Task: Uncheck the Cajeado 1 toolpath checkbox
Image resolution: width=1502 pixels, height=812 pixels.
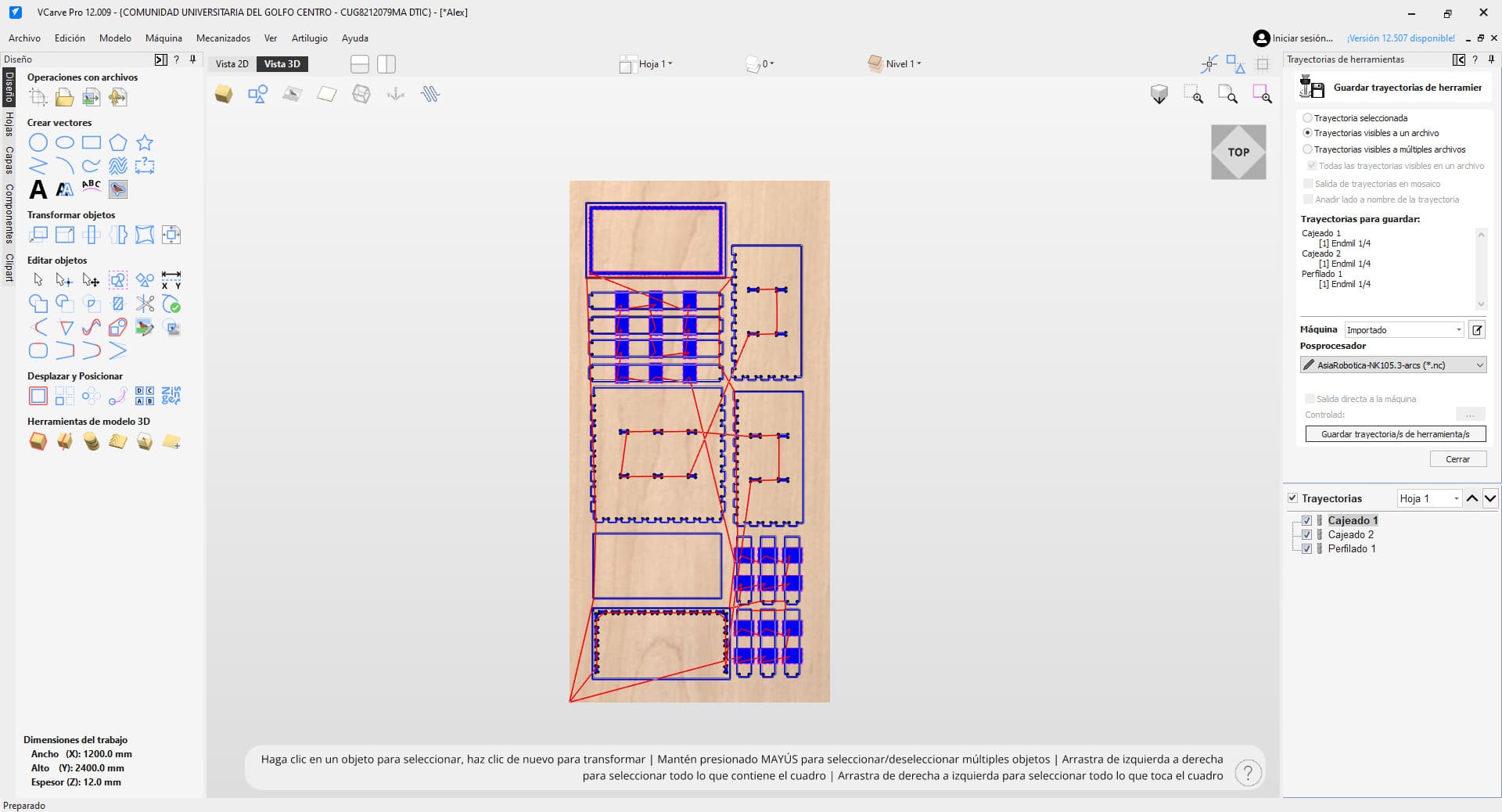Action: (1306, 521)
